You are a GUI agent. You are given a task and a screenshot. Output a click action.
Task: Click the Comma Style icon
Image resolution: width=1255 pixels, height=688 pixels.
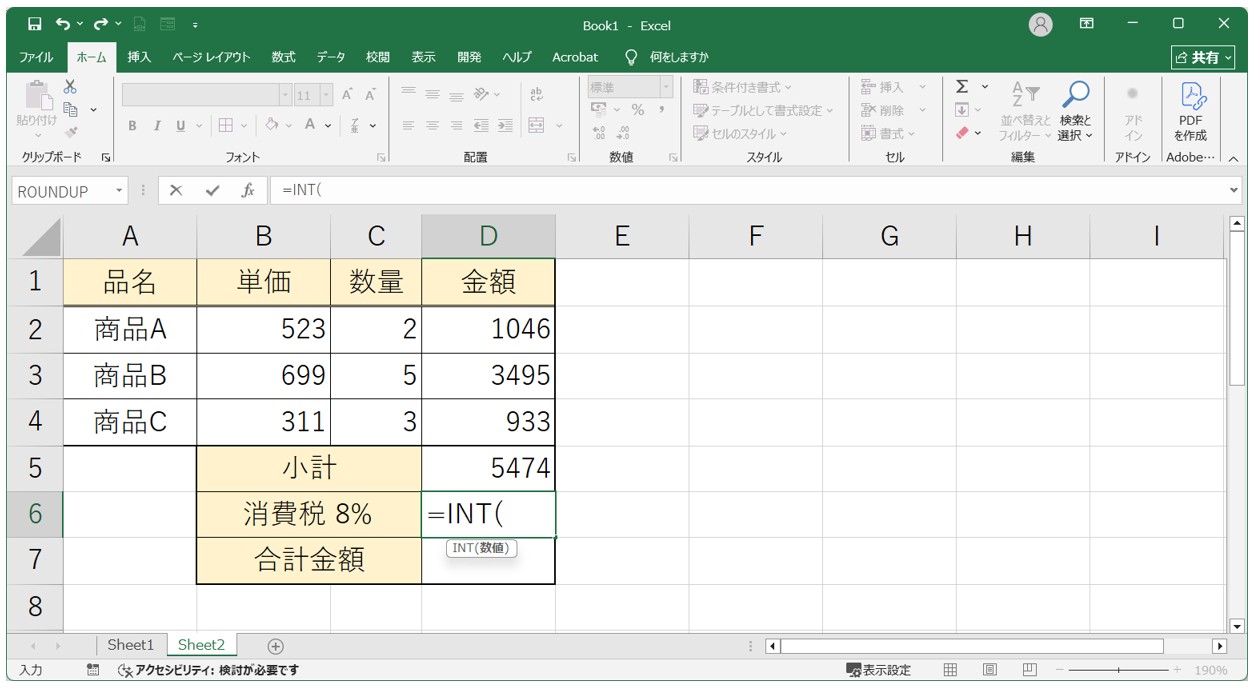(x=661, y=110)
